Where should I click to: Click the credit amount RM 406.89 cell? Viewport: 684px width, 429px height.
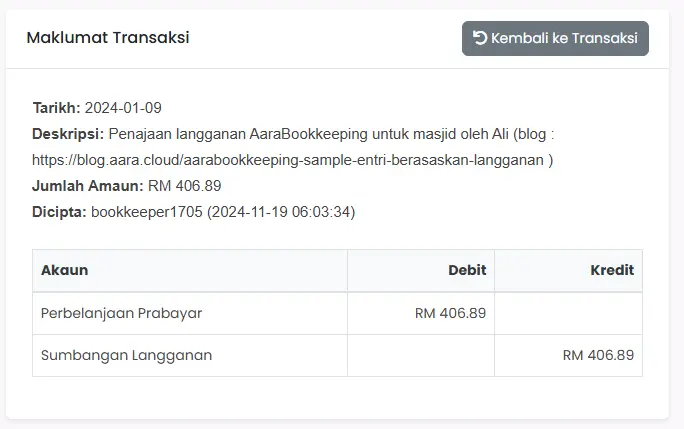pyautogui.click(x=568, y=355)
